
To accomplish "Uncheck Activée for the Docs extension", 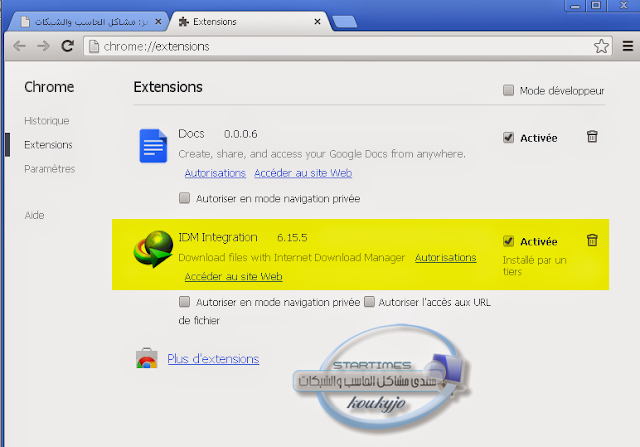I will tap(508, 138).
